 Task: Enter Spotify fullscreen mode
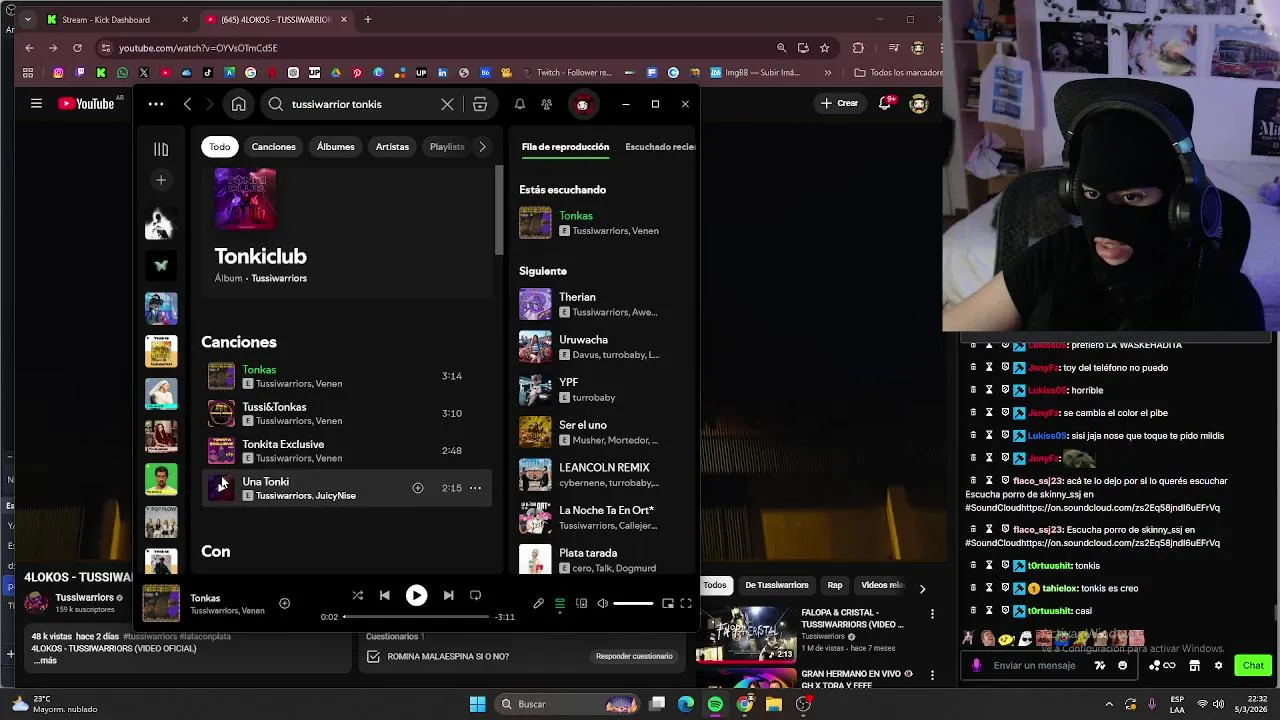click(686, 603)
